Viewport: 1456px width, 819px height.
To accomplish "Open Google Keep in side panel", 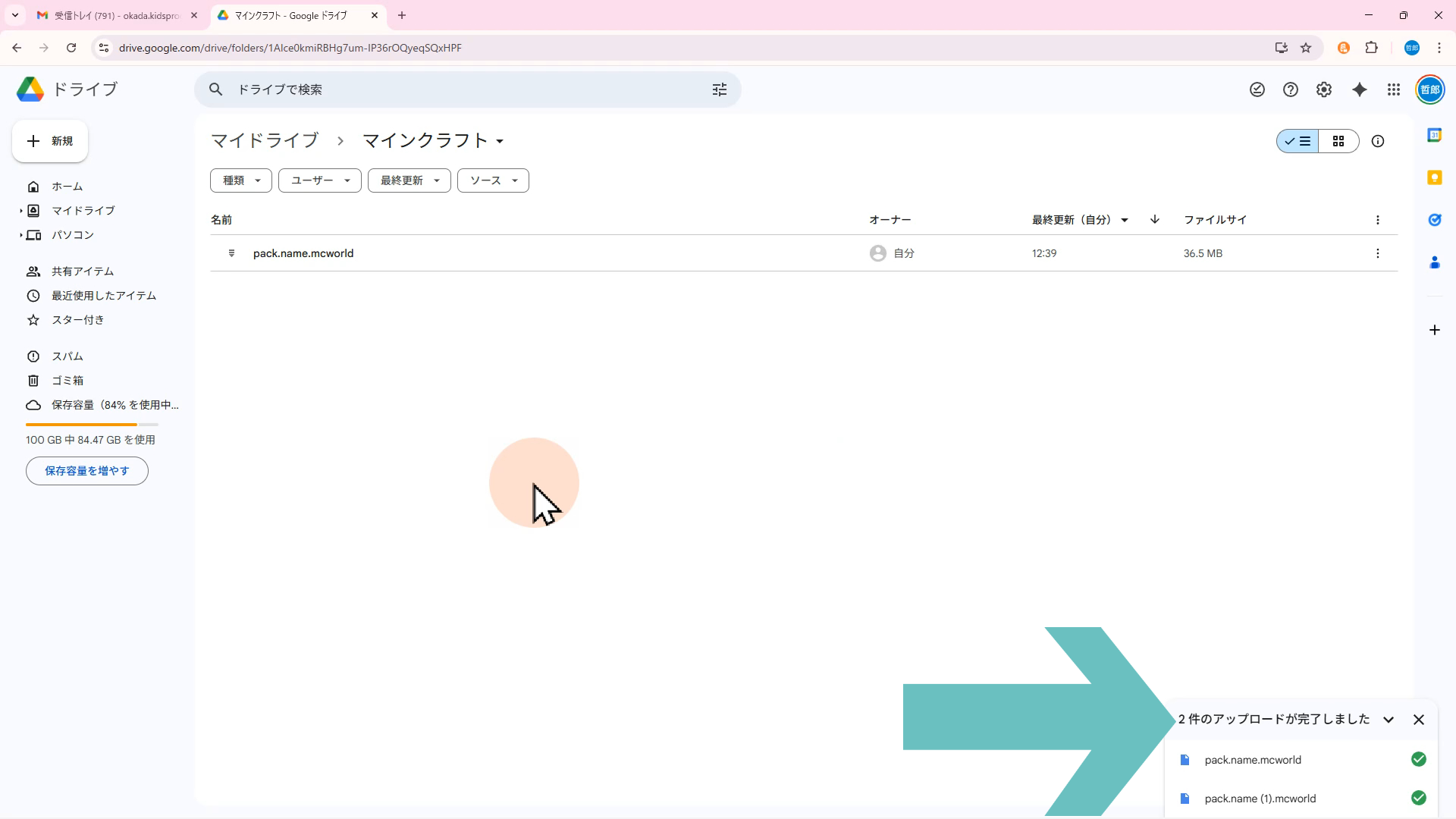I will pos(1434,177).
